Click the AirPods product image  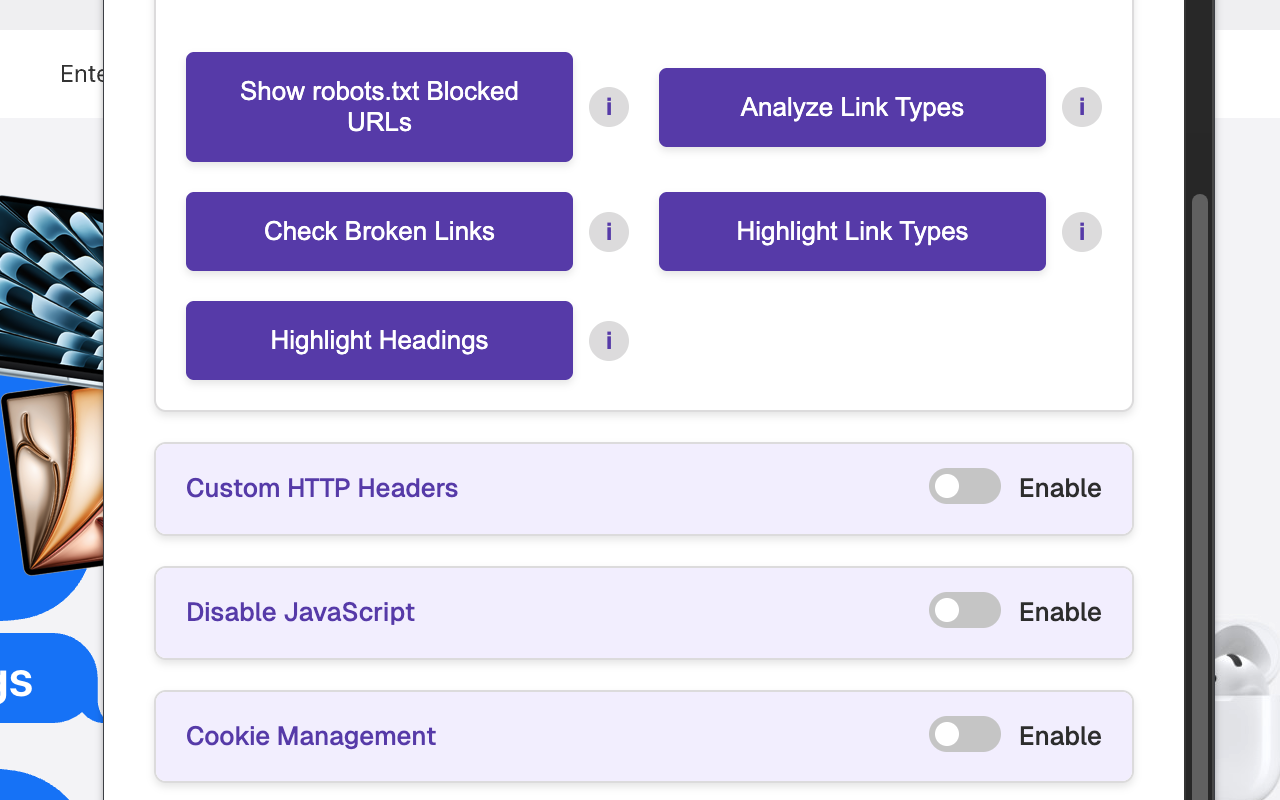[x=1247, y=690]
